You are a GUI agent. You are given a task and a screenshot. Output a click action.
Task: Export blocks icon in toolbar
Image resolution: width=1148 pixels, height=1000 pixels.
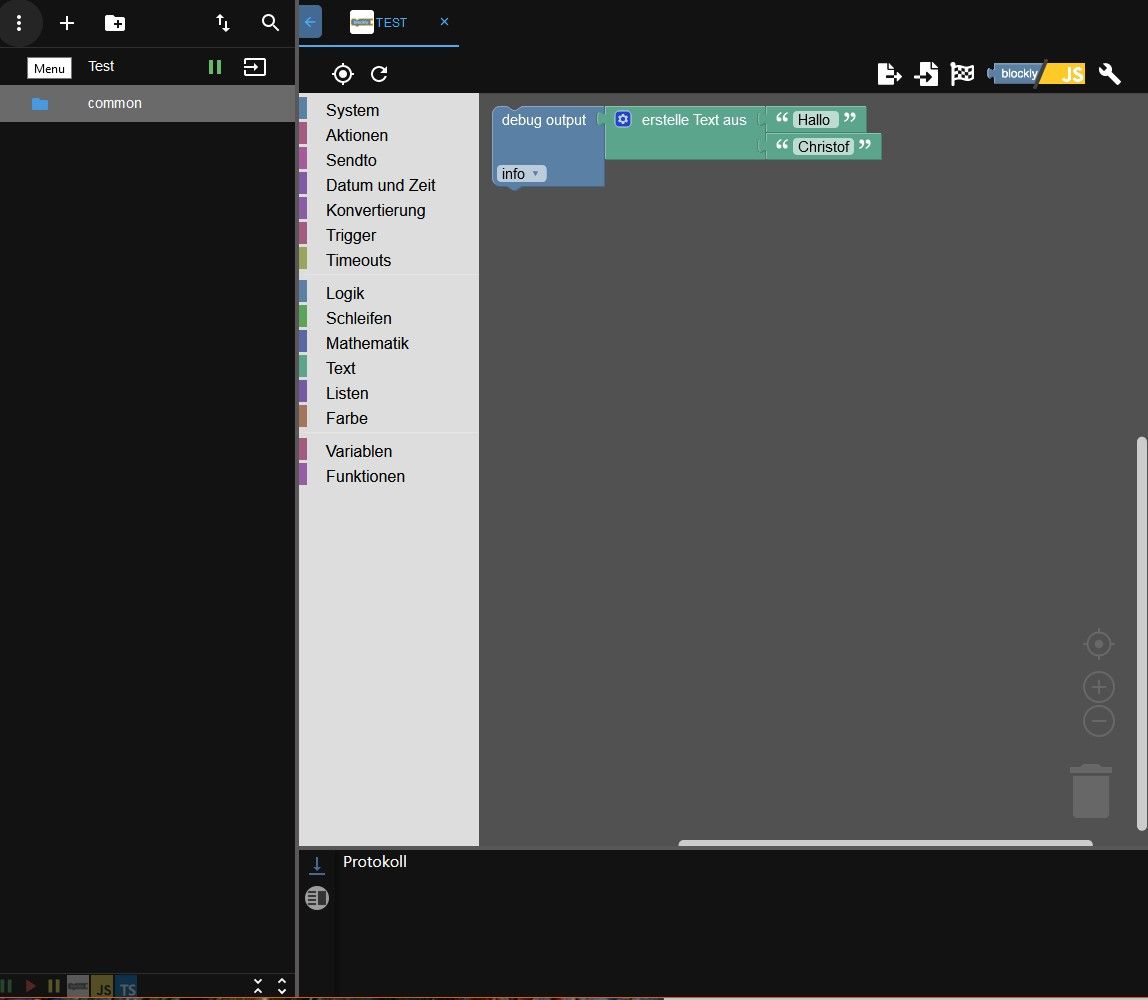pyautogui.click(x=889, y=74)
